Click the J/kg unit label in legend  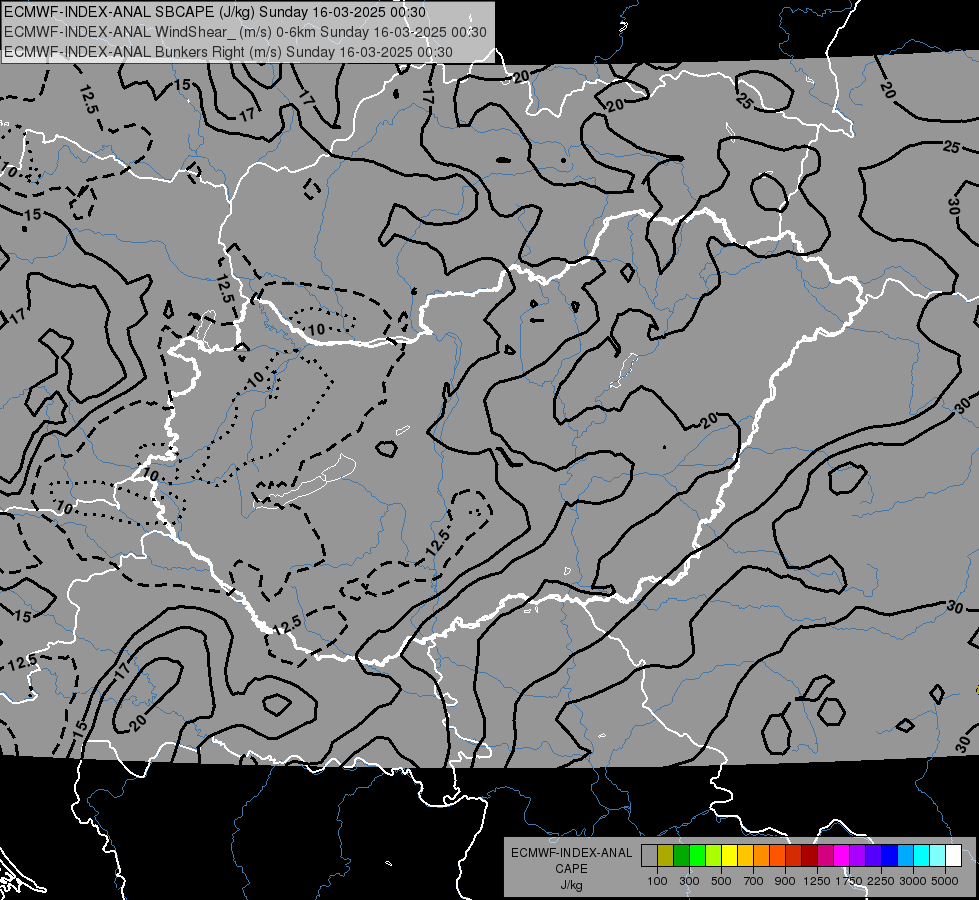pyautogui.click(x=571, y=885)
